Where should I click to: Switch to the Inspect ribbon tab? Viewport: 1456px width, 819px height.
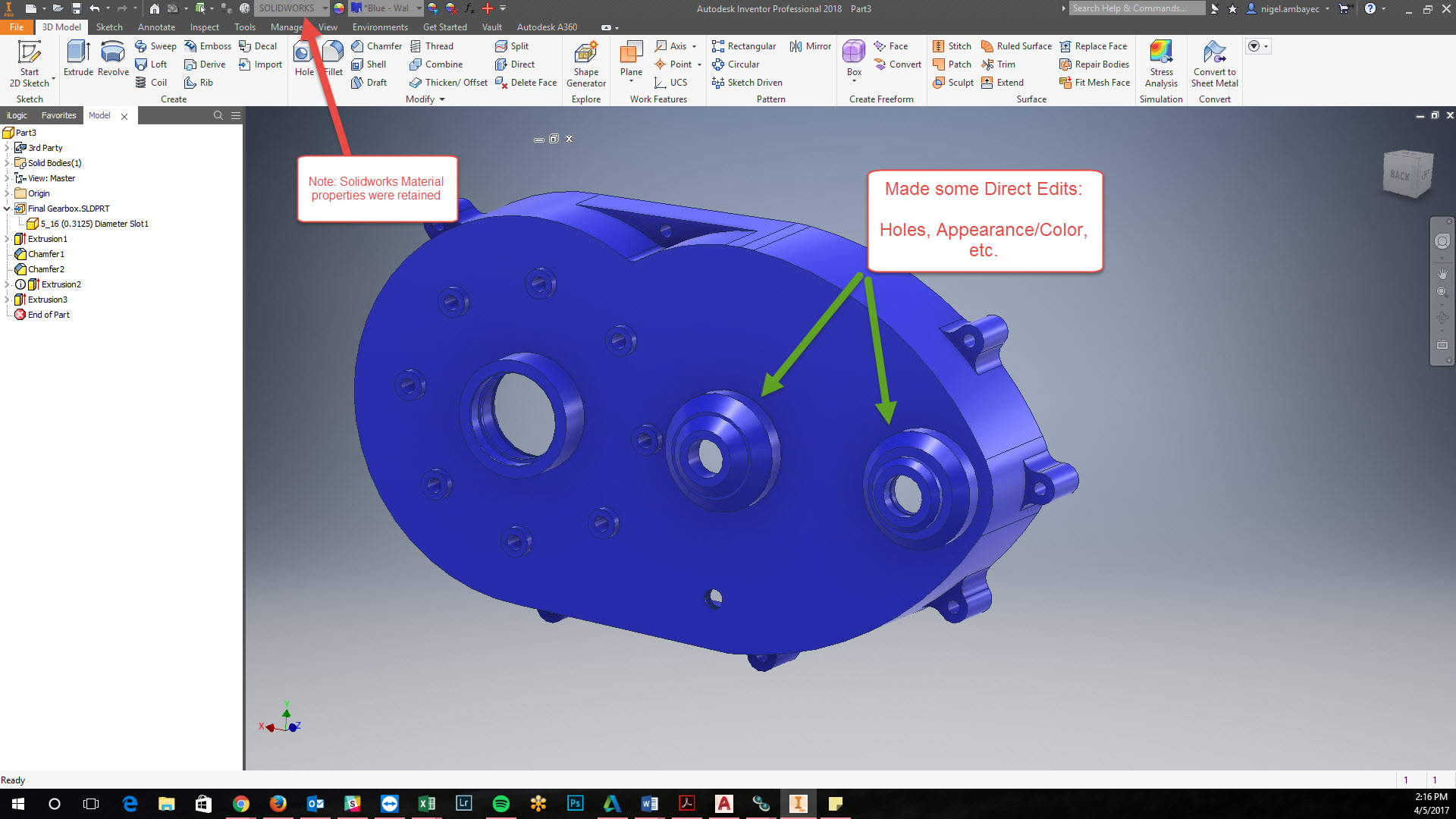pyautogui.click(x=204, y=27)
